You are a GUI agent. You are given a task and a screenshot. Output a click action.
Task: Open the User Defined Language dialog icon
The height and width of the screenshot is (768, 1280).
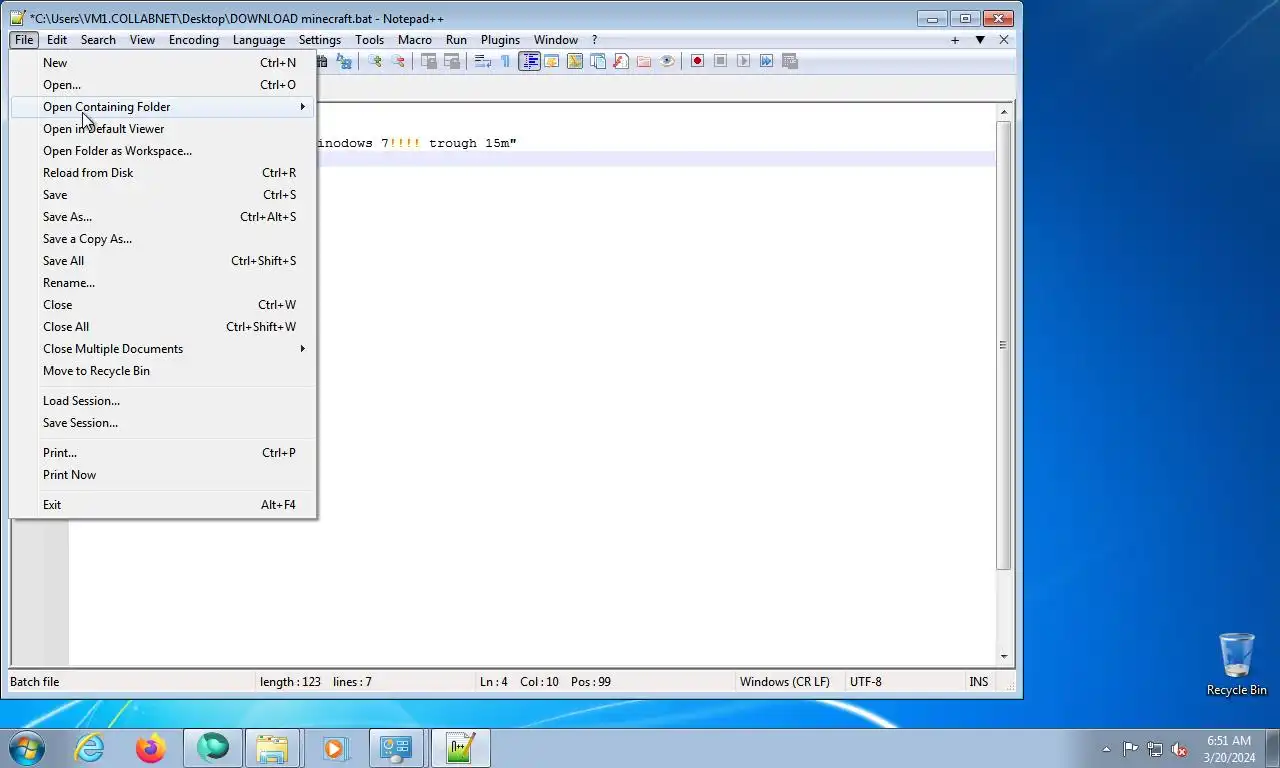552,61
